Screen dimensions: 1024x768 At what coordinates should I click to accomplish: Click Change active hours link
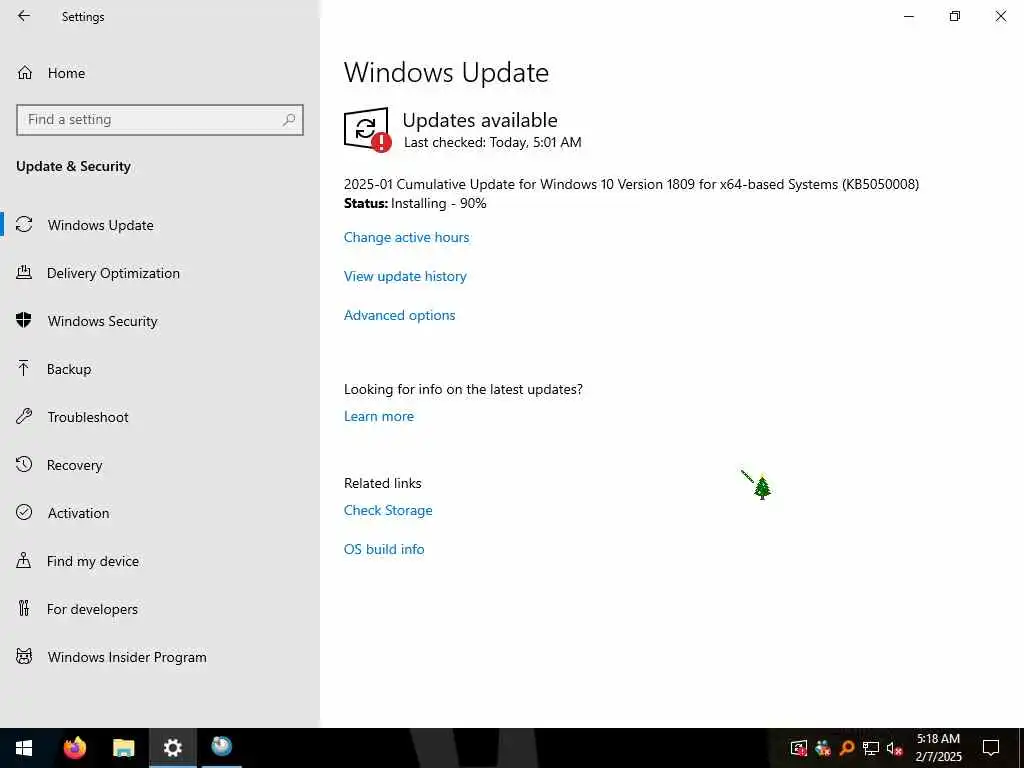coord(406,238)
